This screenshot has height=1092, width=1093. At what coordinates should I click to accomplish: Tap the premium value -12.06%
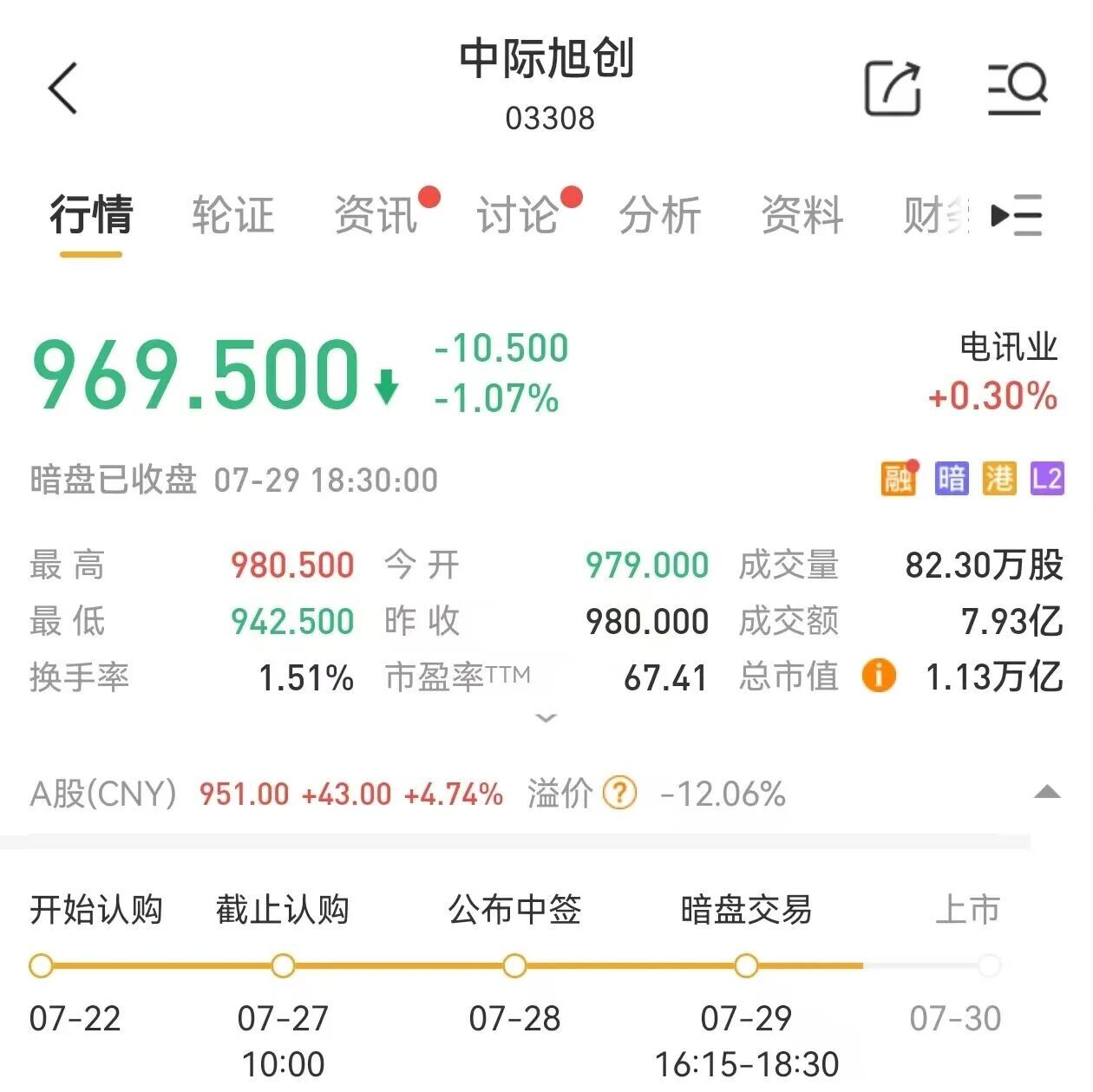[x=723, y=794]
